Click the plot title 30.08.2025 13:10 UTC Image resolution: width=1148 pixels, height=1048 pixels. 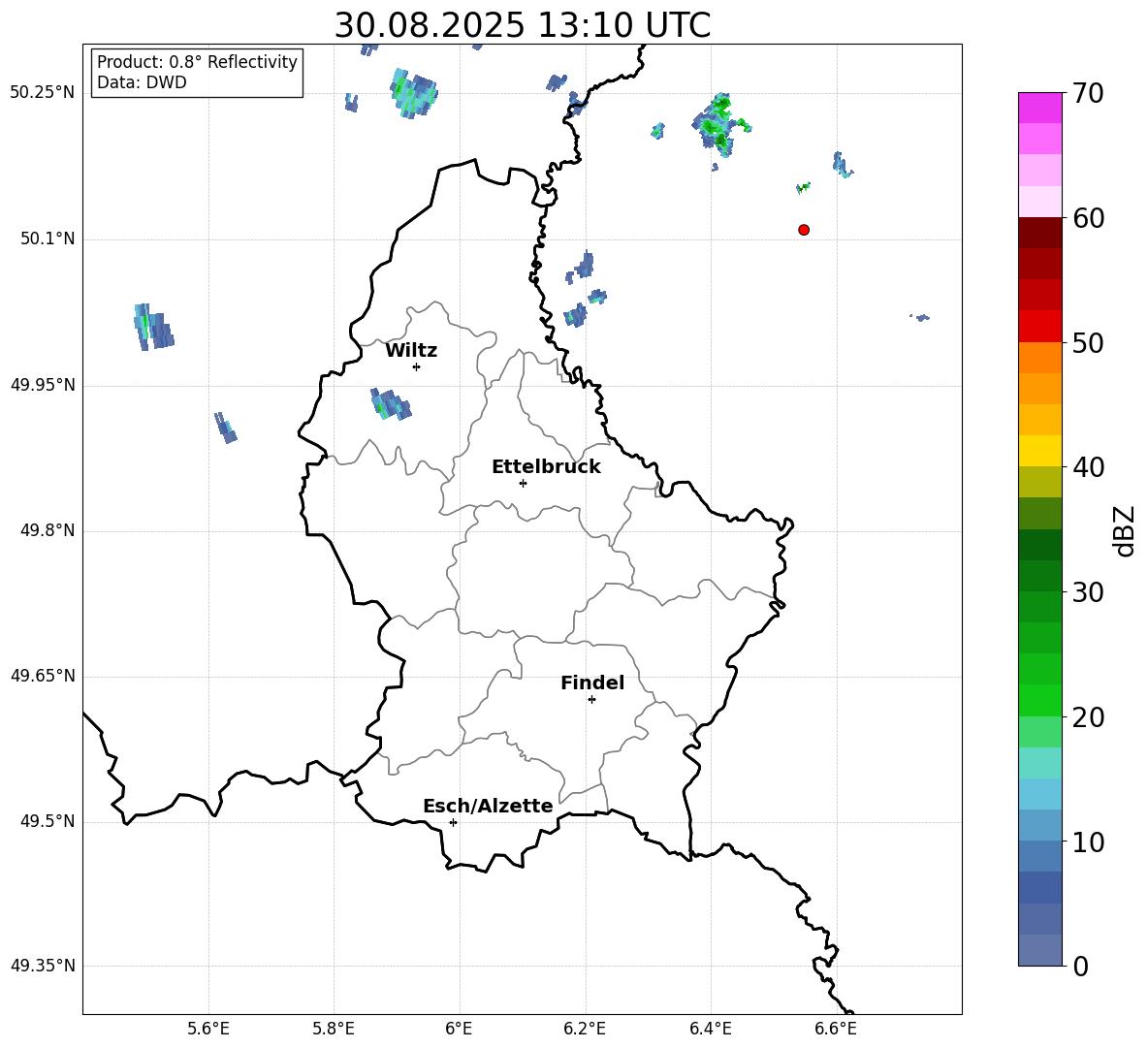(523, 25)
